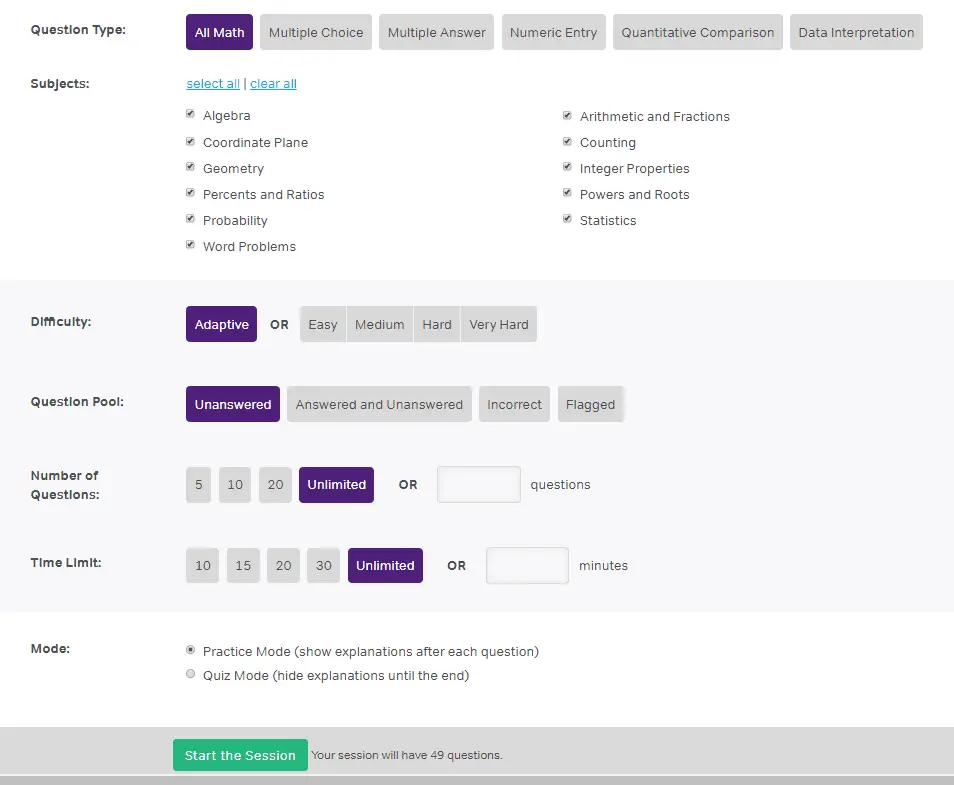
Task: Uncheck the Counting checkbox
Action: coord(567,141)
